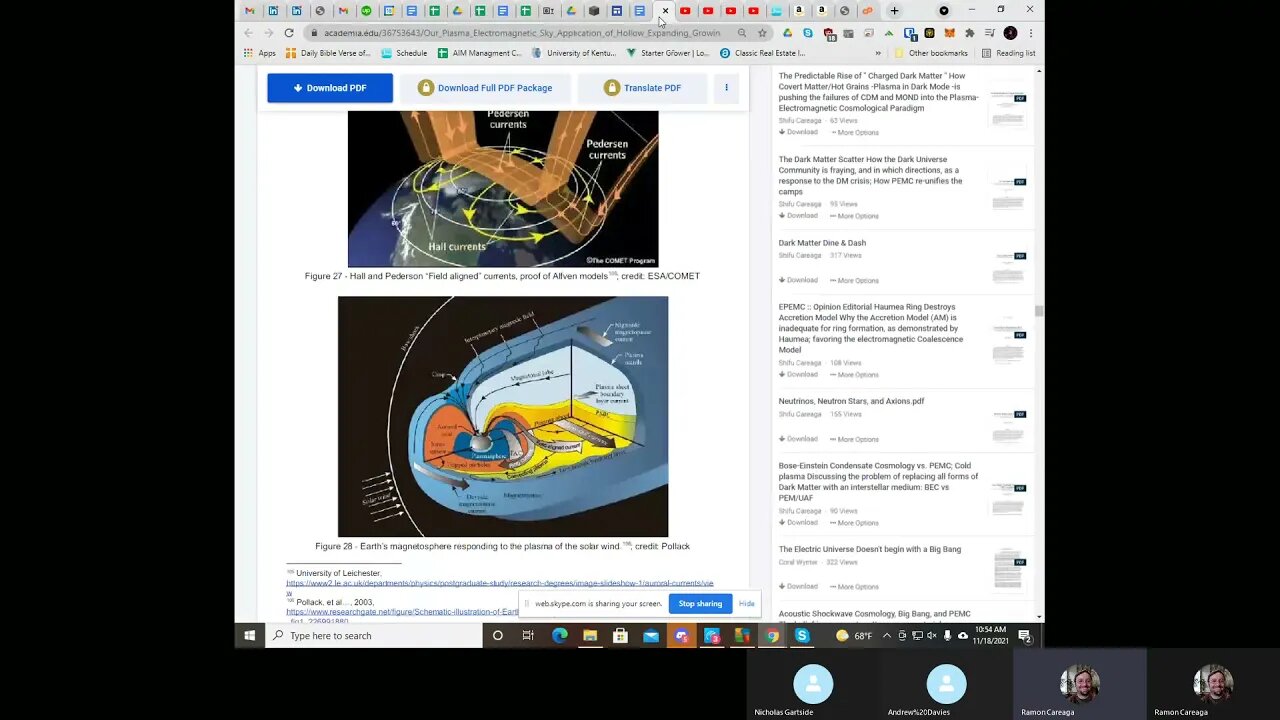Viewport: 1280px width, 720px height.
Task: Click the Figure 28 magnetosphere image
Action: point(503,417)
